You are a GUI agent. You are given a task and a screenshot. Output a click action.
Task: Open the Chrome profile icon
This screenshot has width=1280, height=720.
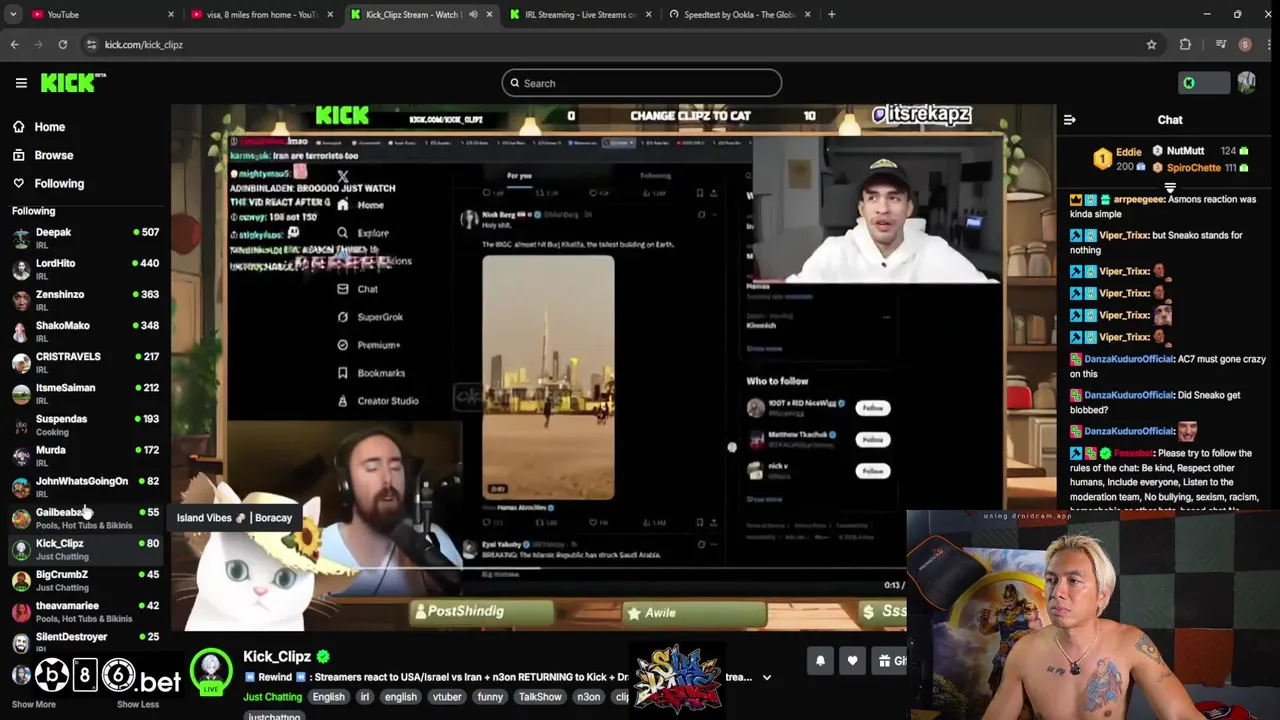pos(1245,44)
